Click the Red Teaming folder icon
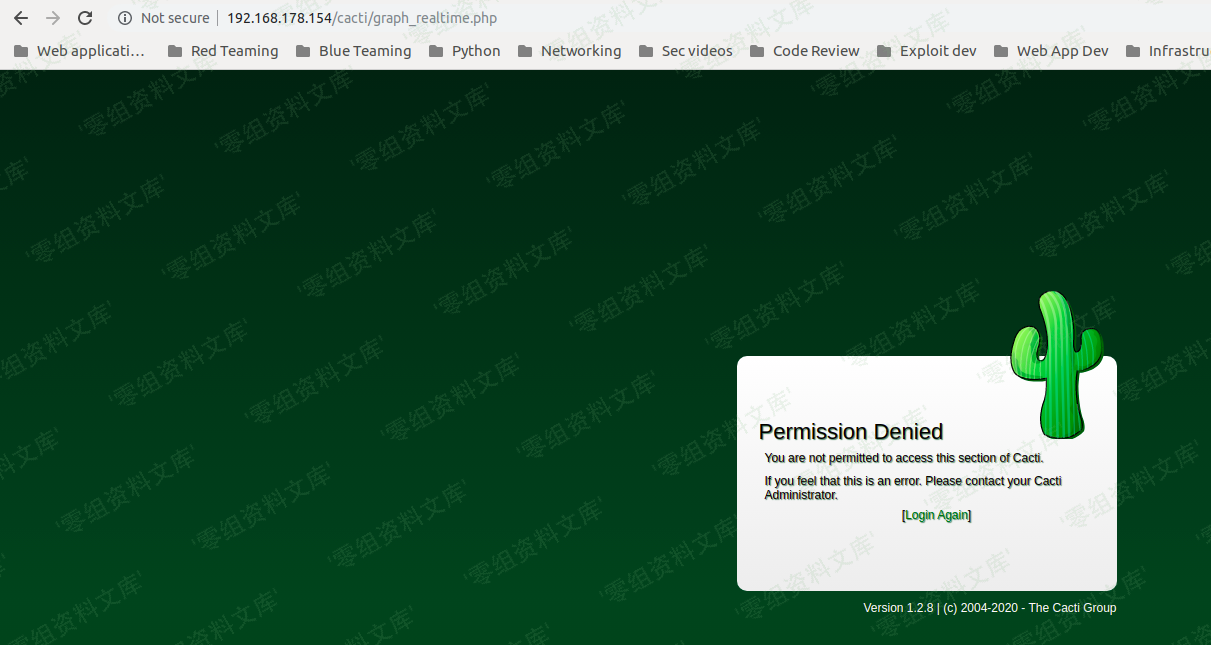Viewport: 1211px width, 645px height. 176,51
